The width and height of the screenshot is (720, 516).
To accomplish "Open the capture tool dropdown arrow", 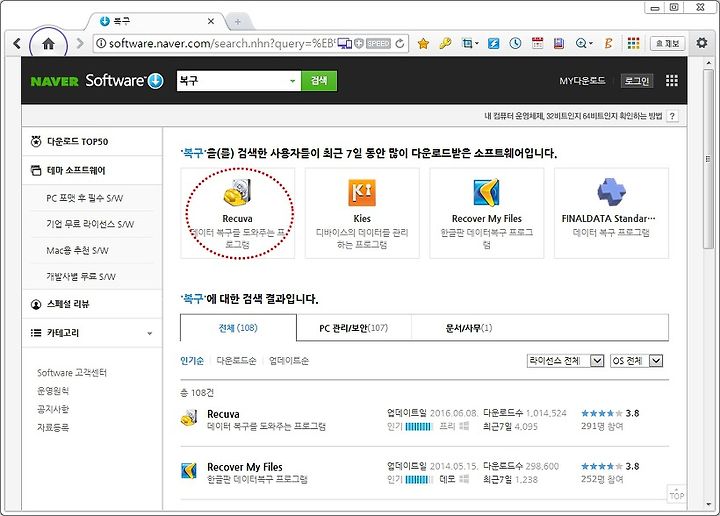I will click(x=477, y=44).
